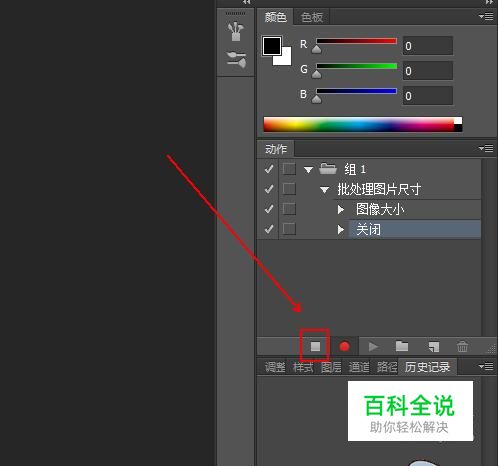498x466 pixels.
Task: Play the selected action
Action: click(x=373, y=347)
